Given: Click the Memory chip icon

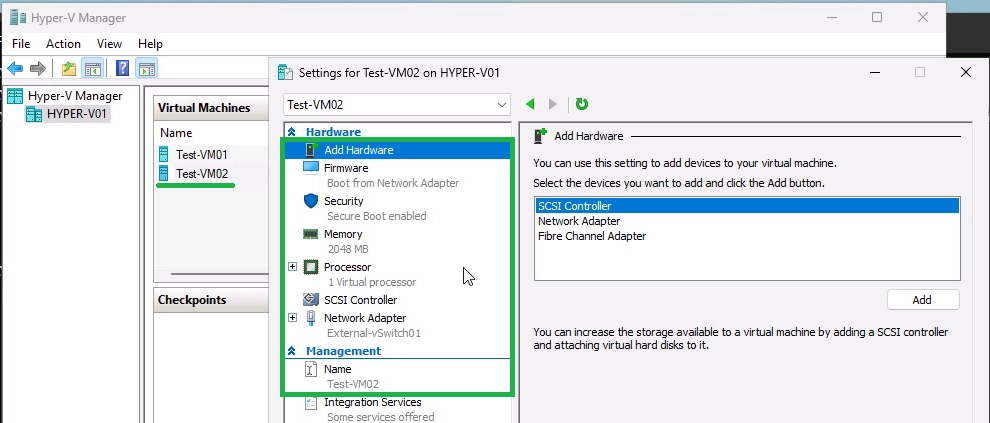Looking at the screenshot, I should 311,234.
